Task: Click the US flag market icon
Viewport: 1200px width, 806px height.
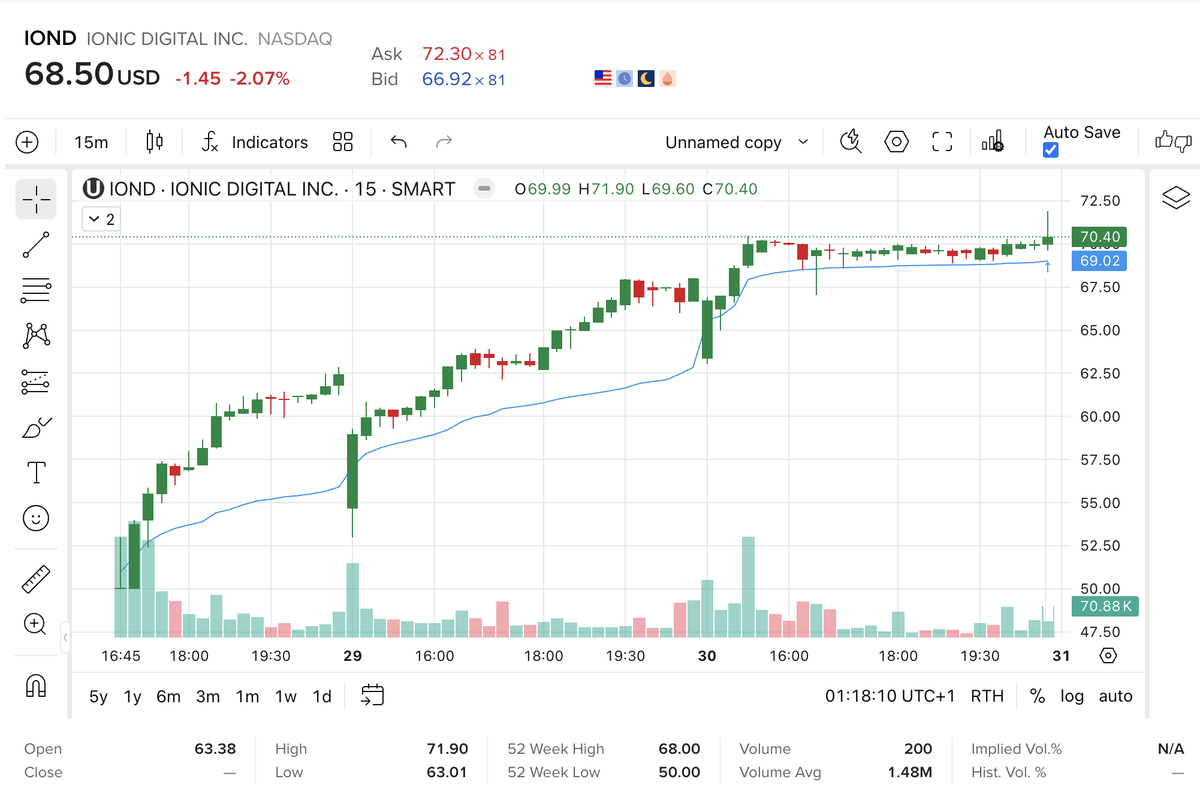Action: click(602, 78)
